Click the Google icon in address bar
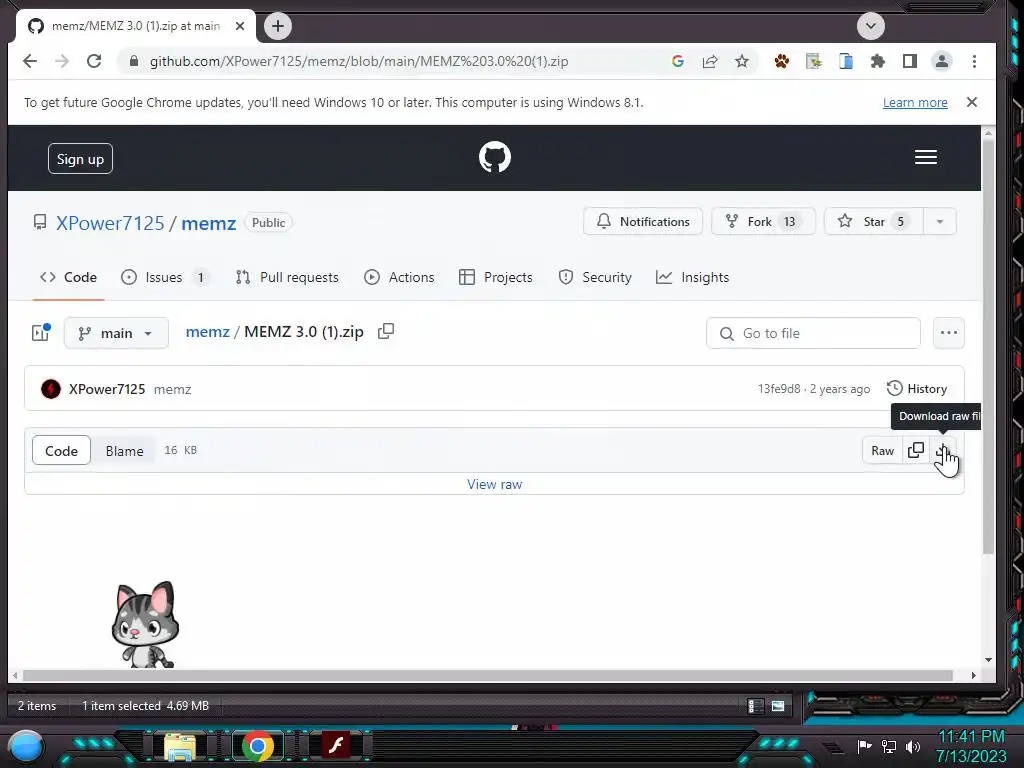The height and width of the screenshot is (768, 1024). (678, 61)
